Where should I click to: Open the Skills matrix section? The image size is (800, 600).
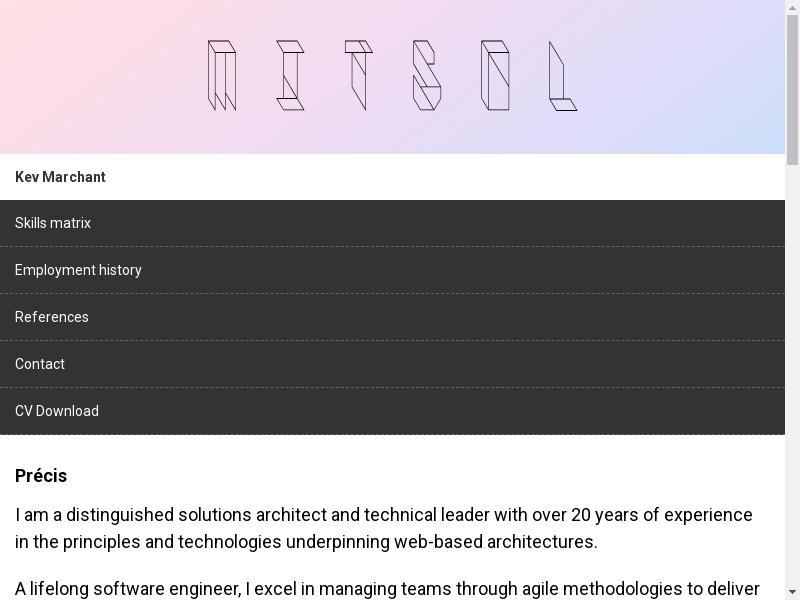tap(53, 223)
